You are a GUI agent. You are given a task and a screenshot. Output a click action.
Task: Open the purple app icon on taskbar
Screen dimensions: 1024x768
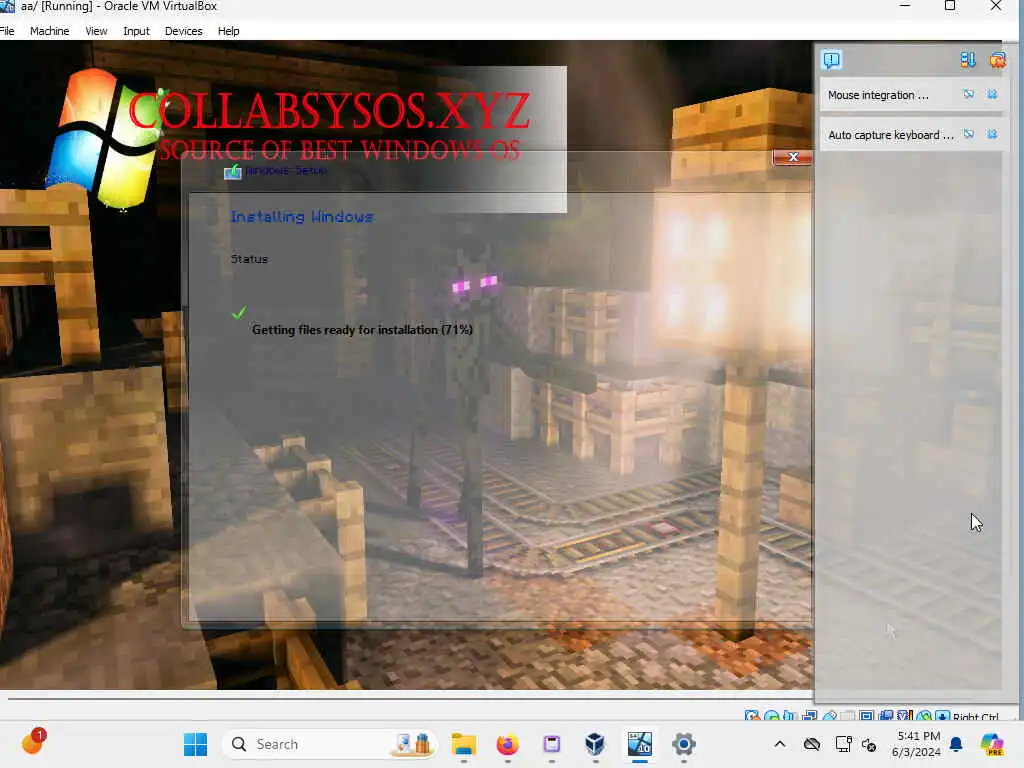pos(551,744)
